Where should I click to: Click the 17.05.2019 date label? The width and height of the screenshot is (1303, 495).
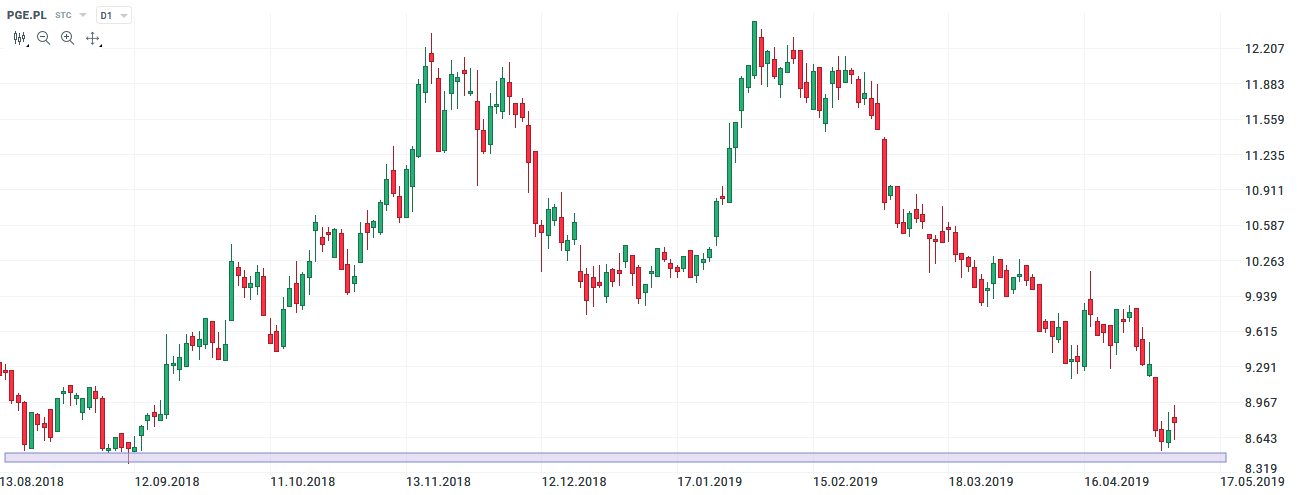coord(1253,482)
